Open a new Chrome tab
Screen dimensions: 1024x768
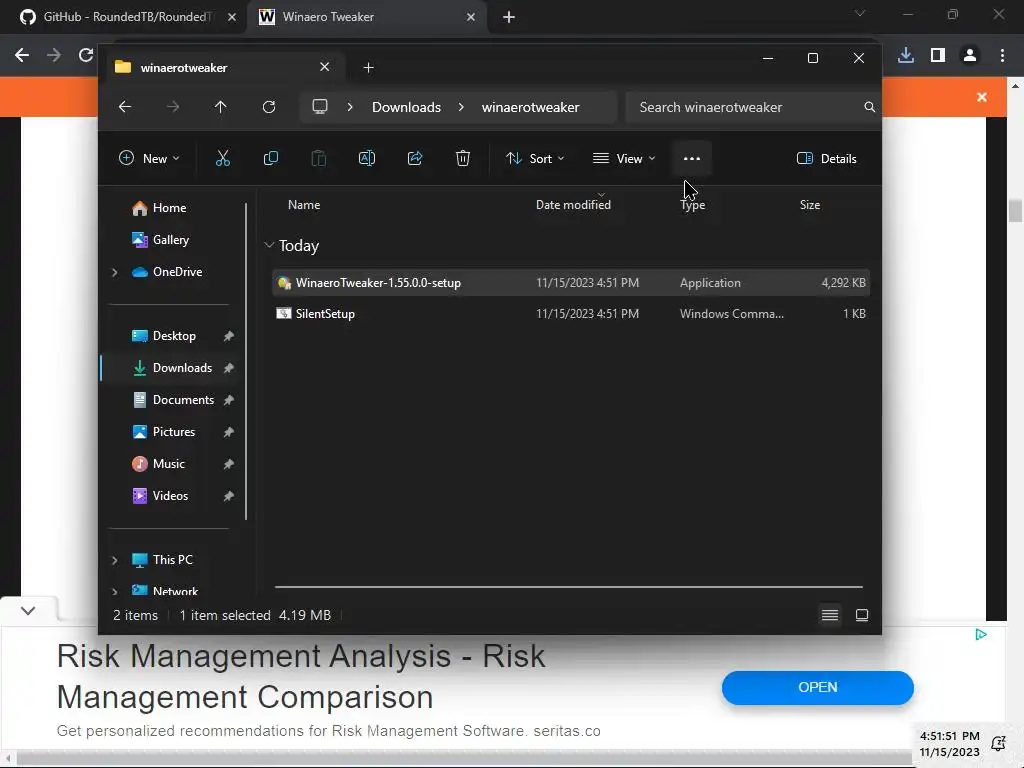509,17
